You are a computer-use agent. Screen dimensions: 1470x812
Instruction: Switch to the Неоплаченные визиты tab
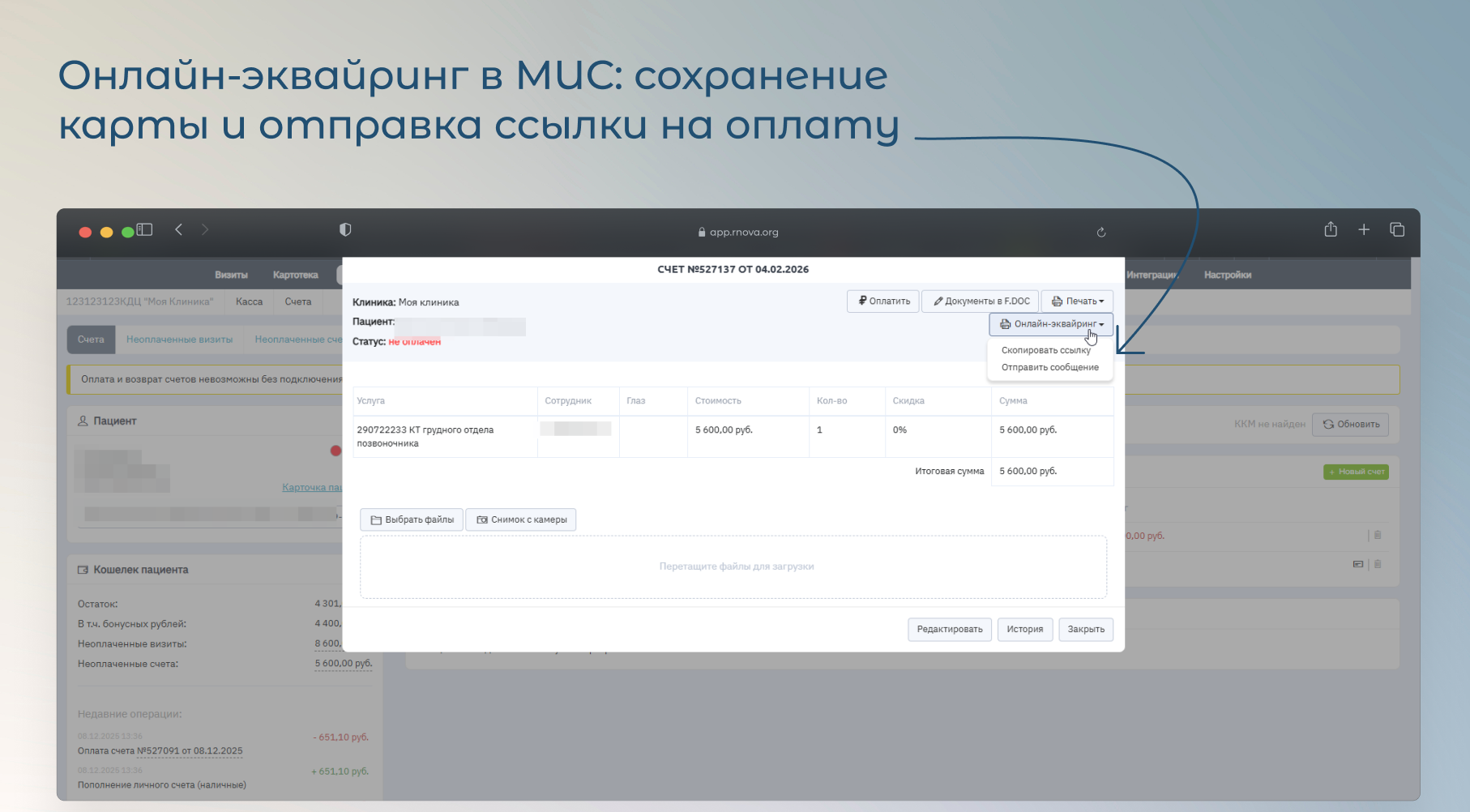click(x=179, y=340)
